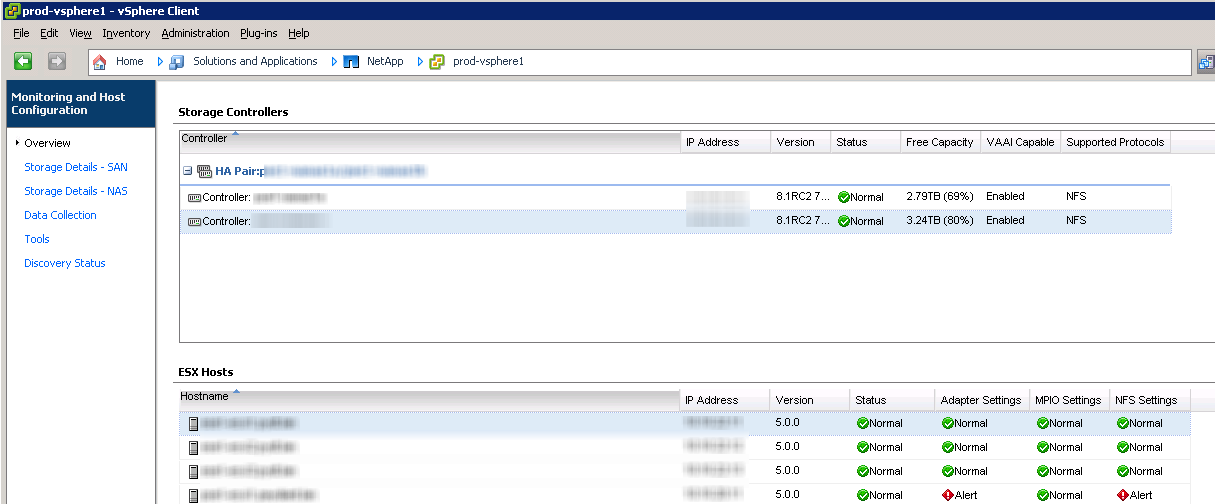Click sort arrow on Hostname column

(237, 392)
